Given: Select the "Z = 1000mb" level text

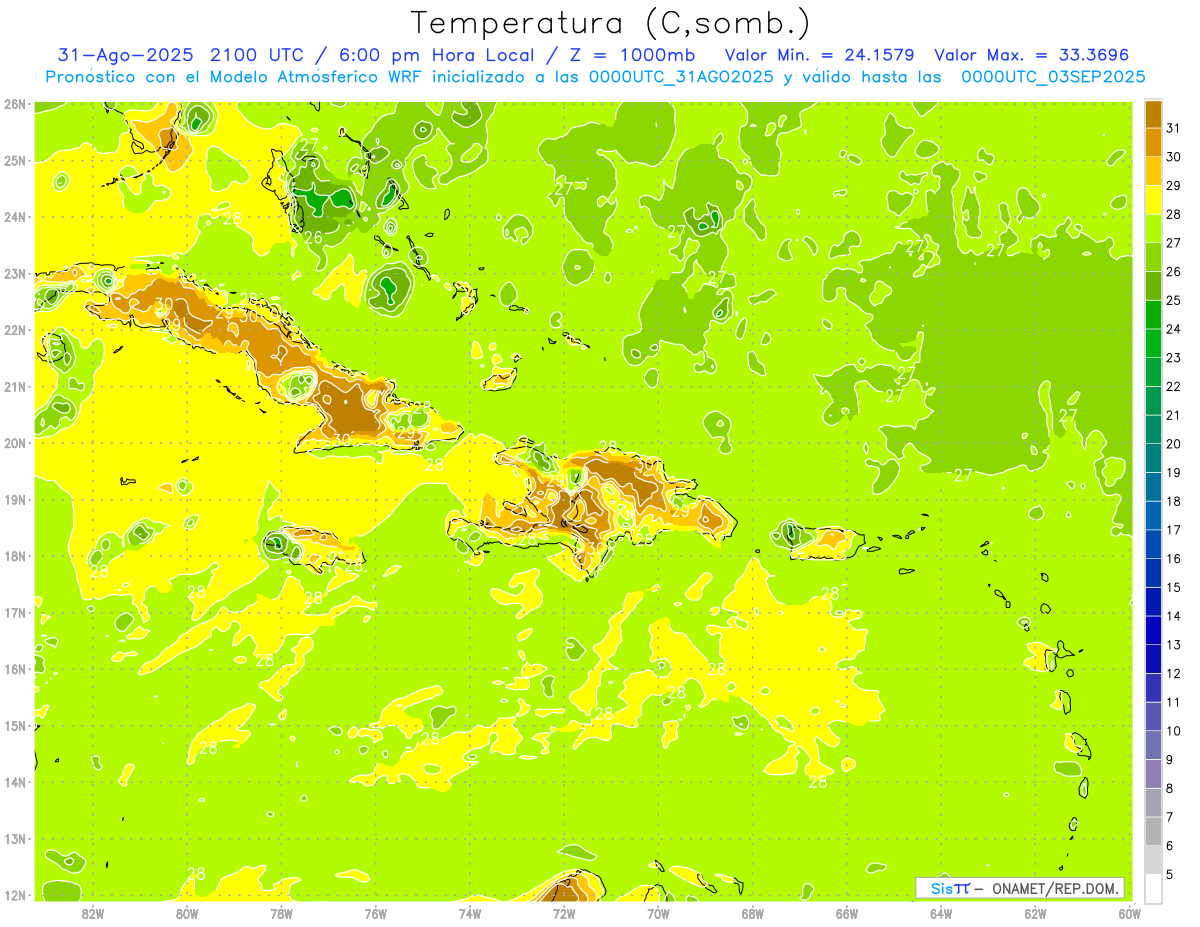Looking at the screenshot, I should click(x=633, y=55).
